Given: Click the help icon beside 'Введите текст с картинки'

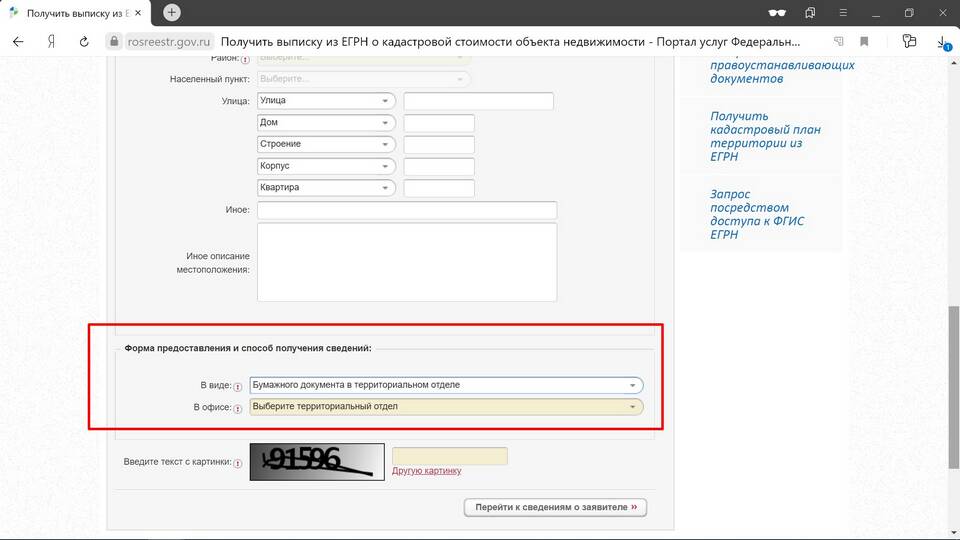Looking at the screenshot, I should [238, 463].
